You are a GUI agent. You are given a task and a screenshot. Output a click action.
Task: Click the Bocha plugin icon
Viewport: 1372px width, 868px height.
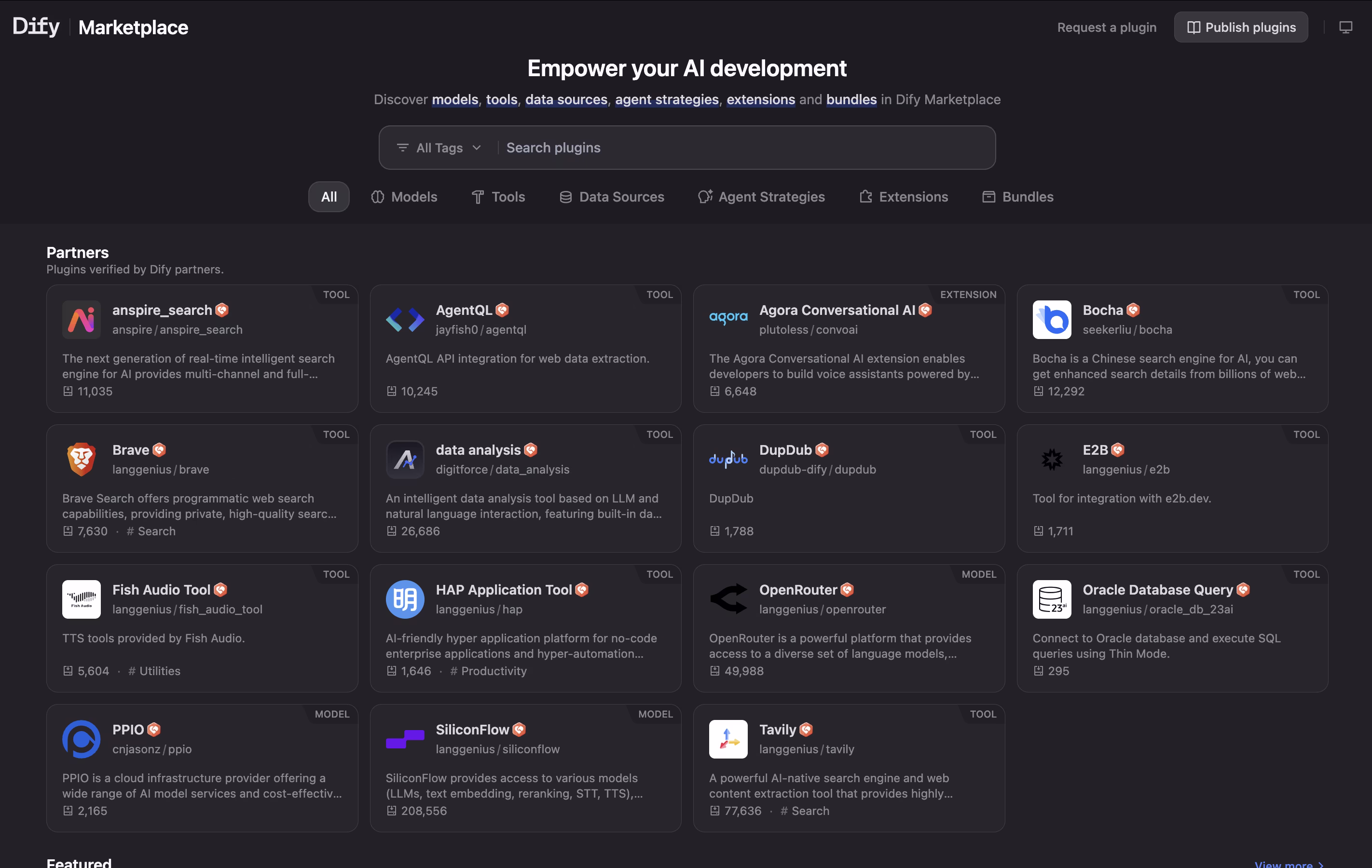[x=1051, y=320]
